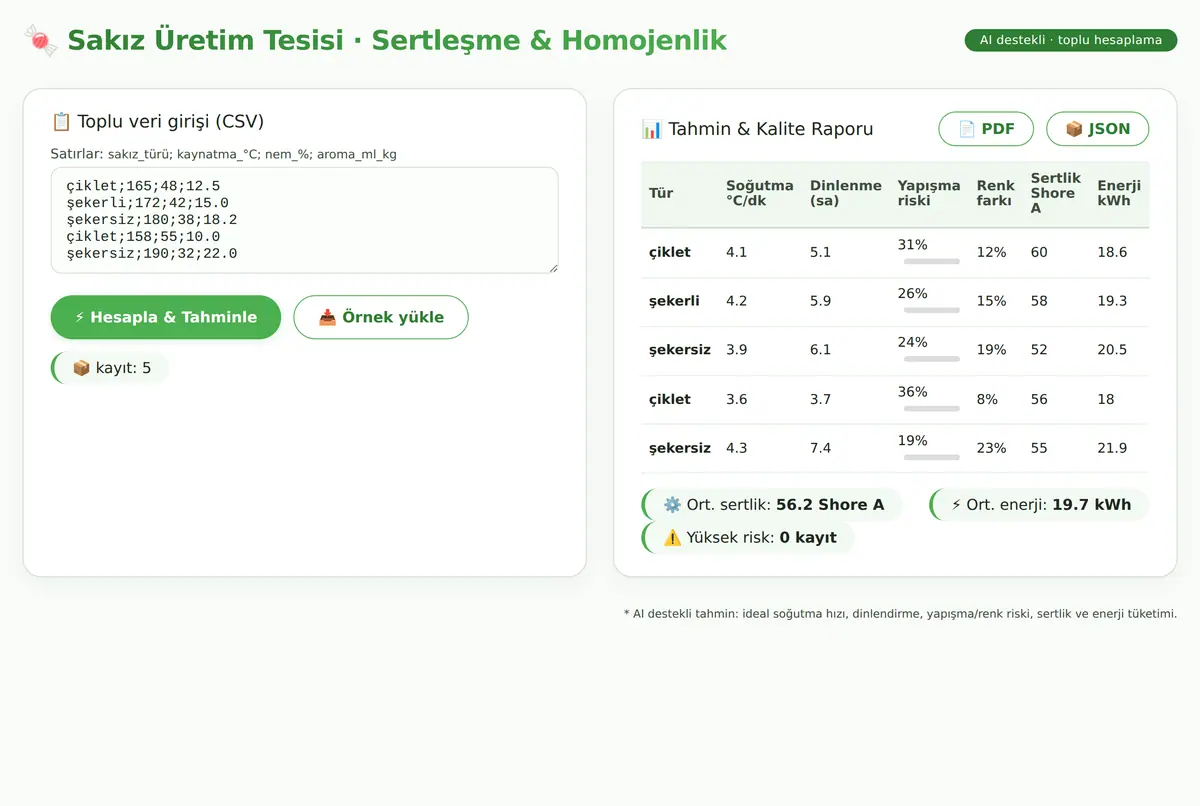Viewport: 1200px width, 806px height.
Task: Run Hesapla & Tahminle calculation
Action: click(x=166, y=317)
